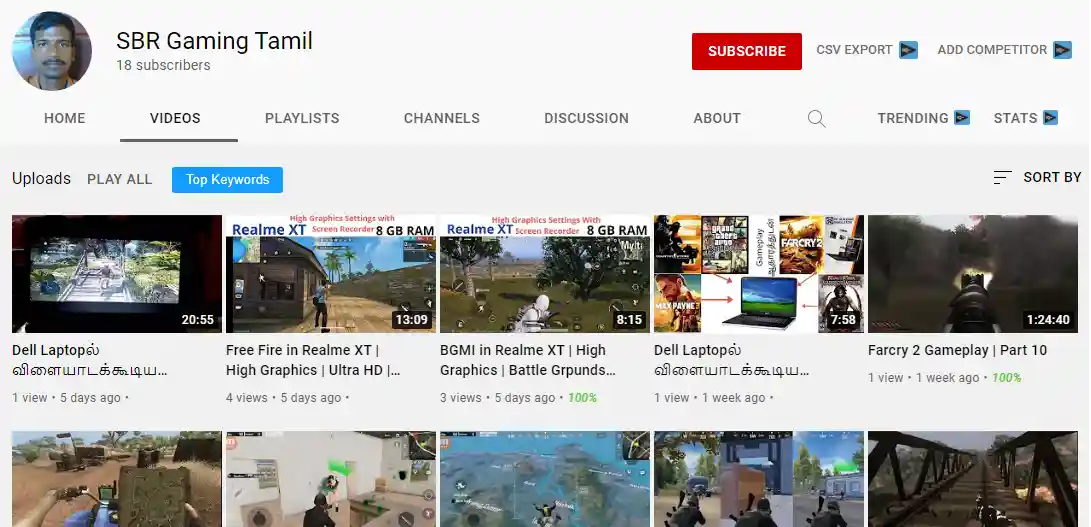This screenshot has width=1091, height=527.
Task: Click the Dell Laptop title dated 5 days ago
Action: coord(90,361)
